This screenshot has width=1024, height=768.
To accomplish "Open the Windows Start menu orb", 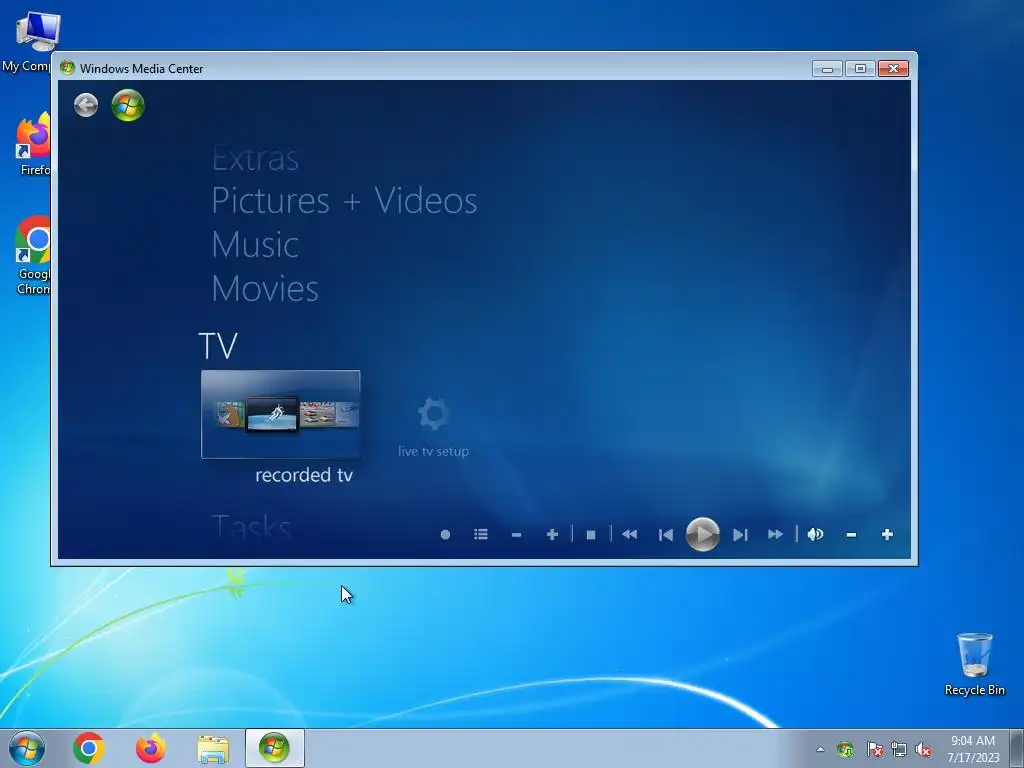I will [x=27, y=748].
